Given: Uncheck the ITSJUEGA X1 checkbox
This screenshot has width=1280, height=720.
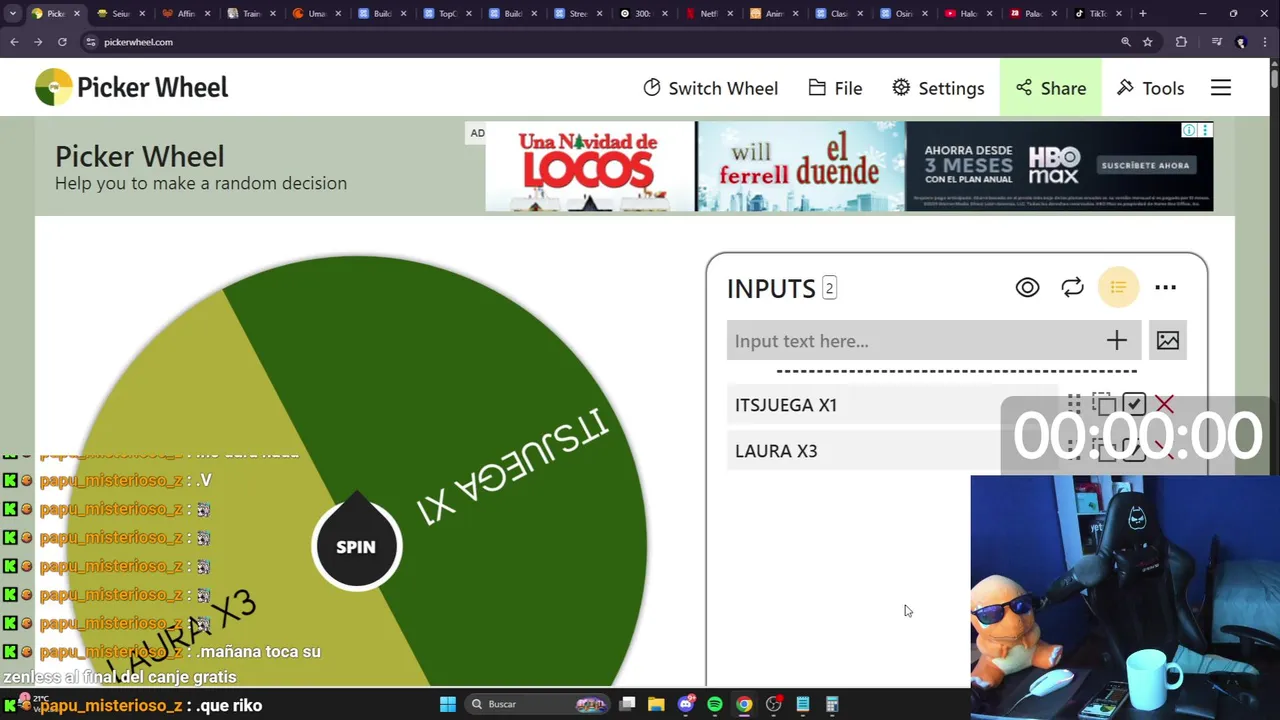Looking at the screenshot, I should pyautogui.click(x=1133, y=404).
